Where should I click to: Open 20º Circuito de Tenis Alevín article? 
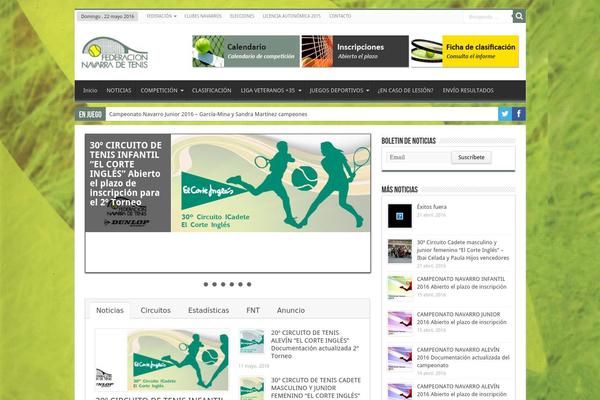pos(315,344)
